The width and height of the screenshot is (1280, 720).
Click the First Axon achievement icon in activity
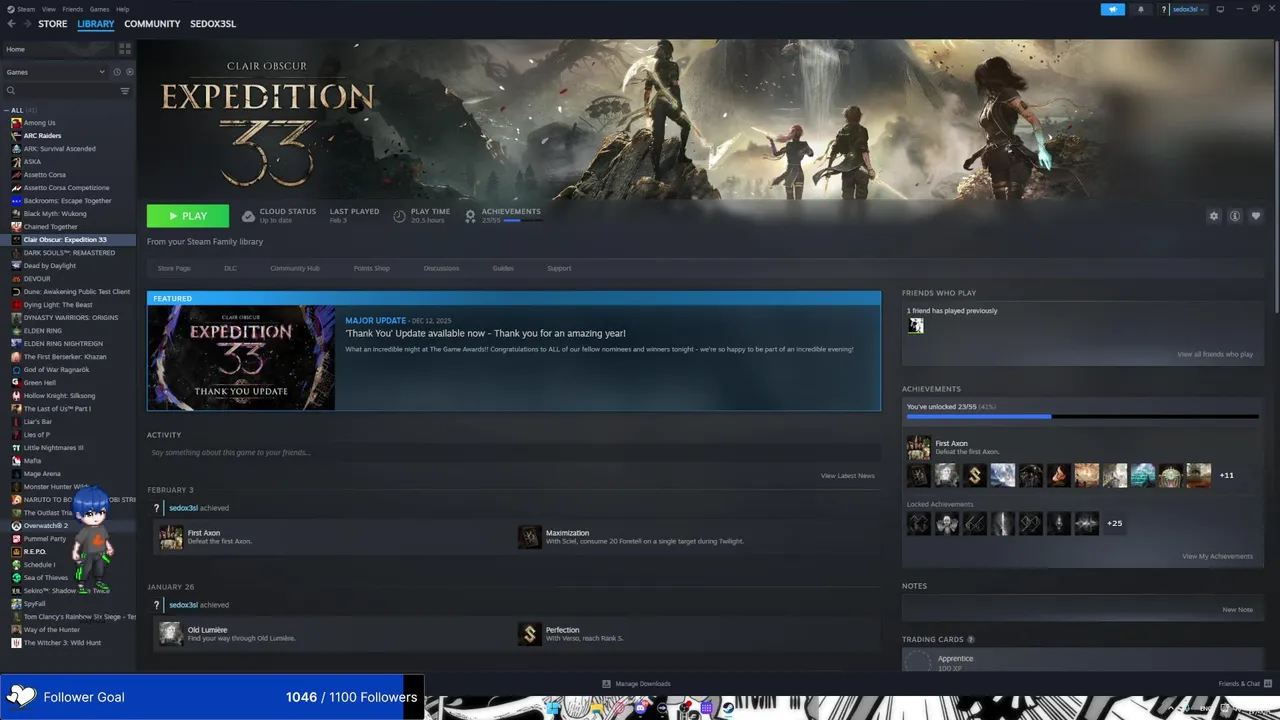(x=171, y=537)
